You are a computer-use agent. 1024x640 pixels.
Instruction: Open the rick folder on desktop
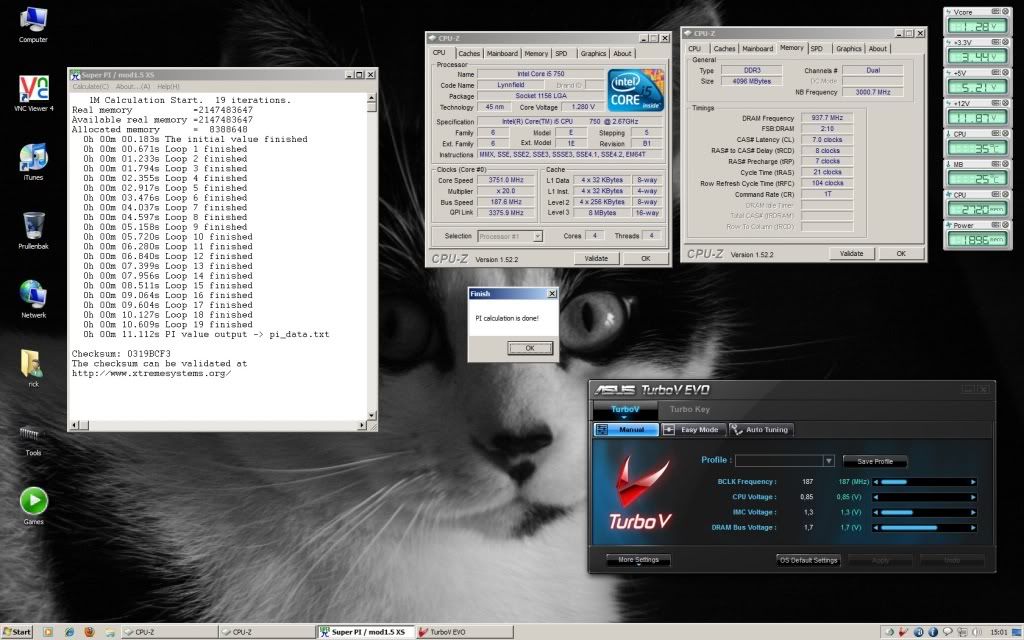[x=33, y=363]
